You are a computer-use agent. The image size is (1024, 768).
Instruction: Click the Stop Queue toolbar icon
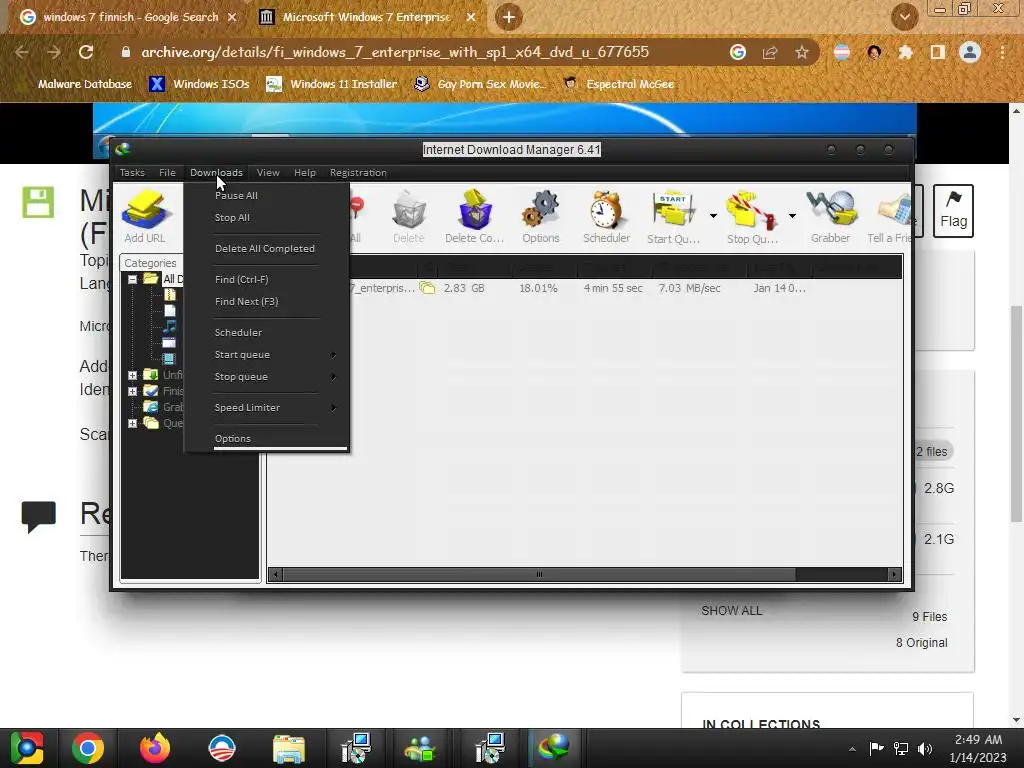click(752, 216)
